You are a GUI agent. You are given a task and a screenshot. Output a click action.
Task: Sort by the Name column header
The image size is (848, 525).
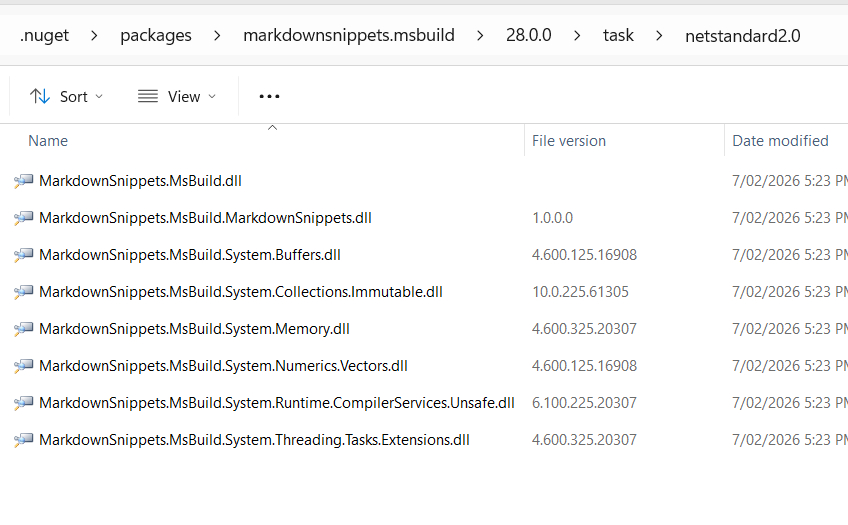click(48, 141)
